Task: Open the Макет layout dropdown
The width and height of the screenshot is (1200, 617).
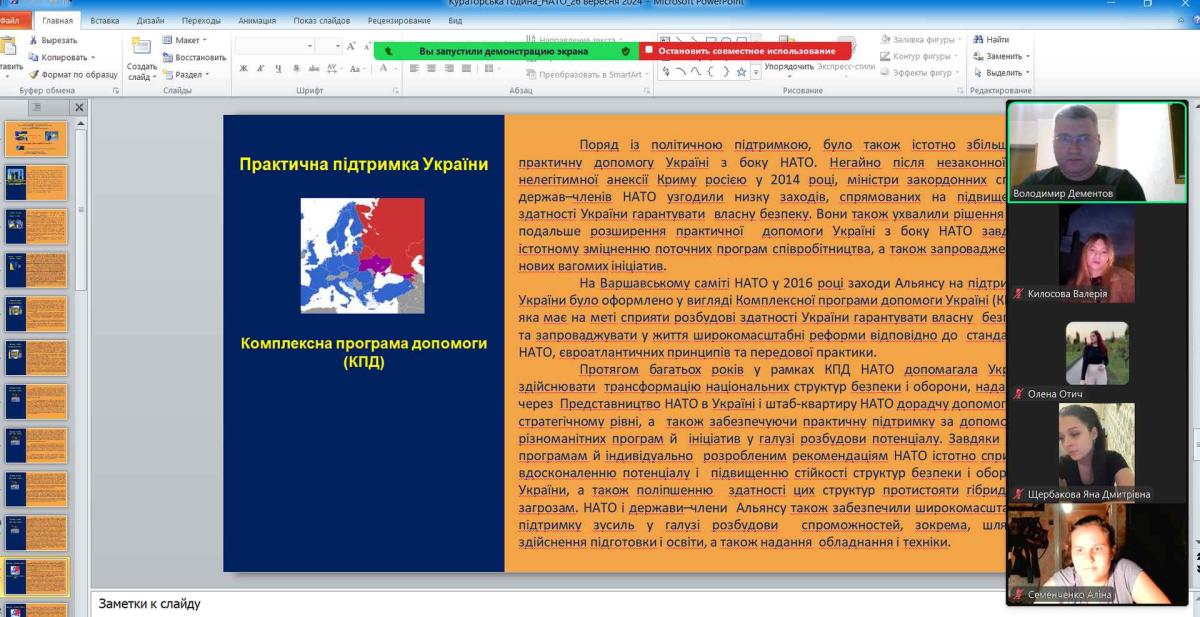Action: pyautogui.click(x=185, y=40)
